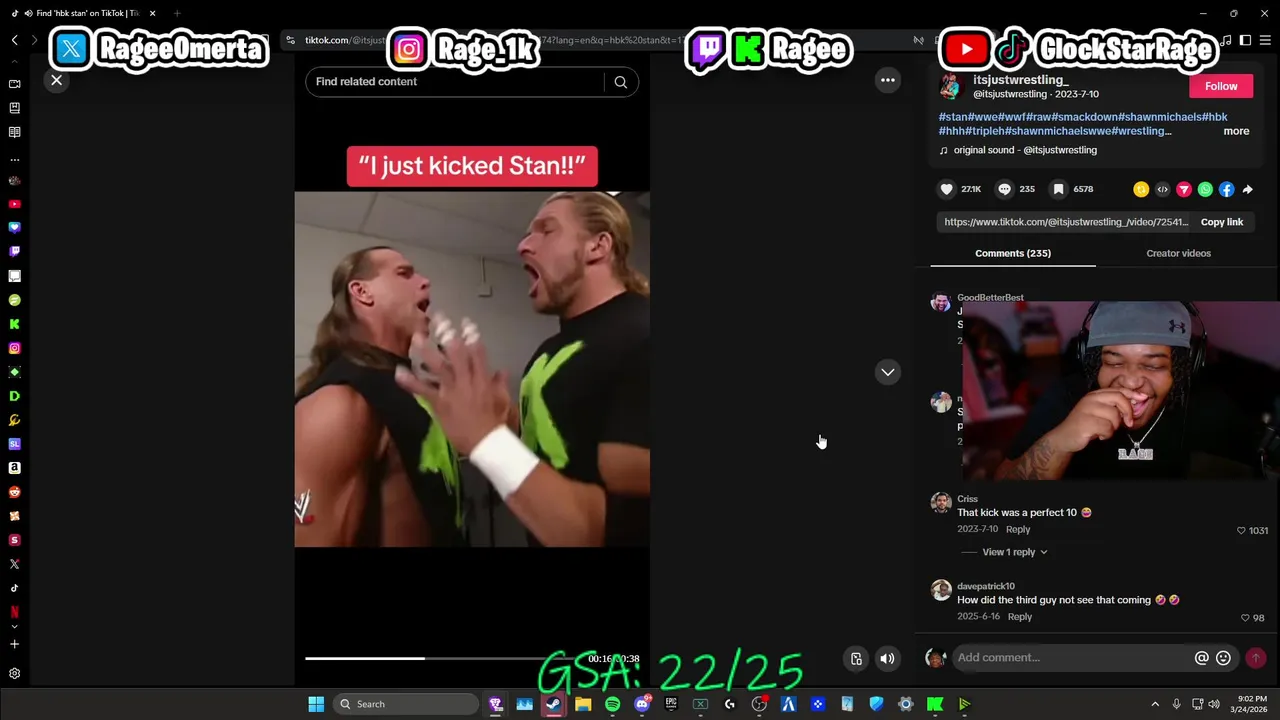This screenshot has width=1280, height=720.
Task: Open taskbar volume control
Action: tap(1214, 704)
